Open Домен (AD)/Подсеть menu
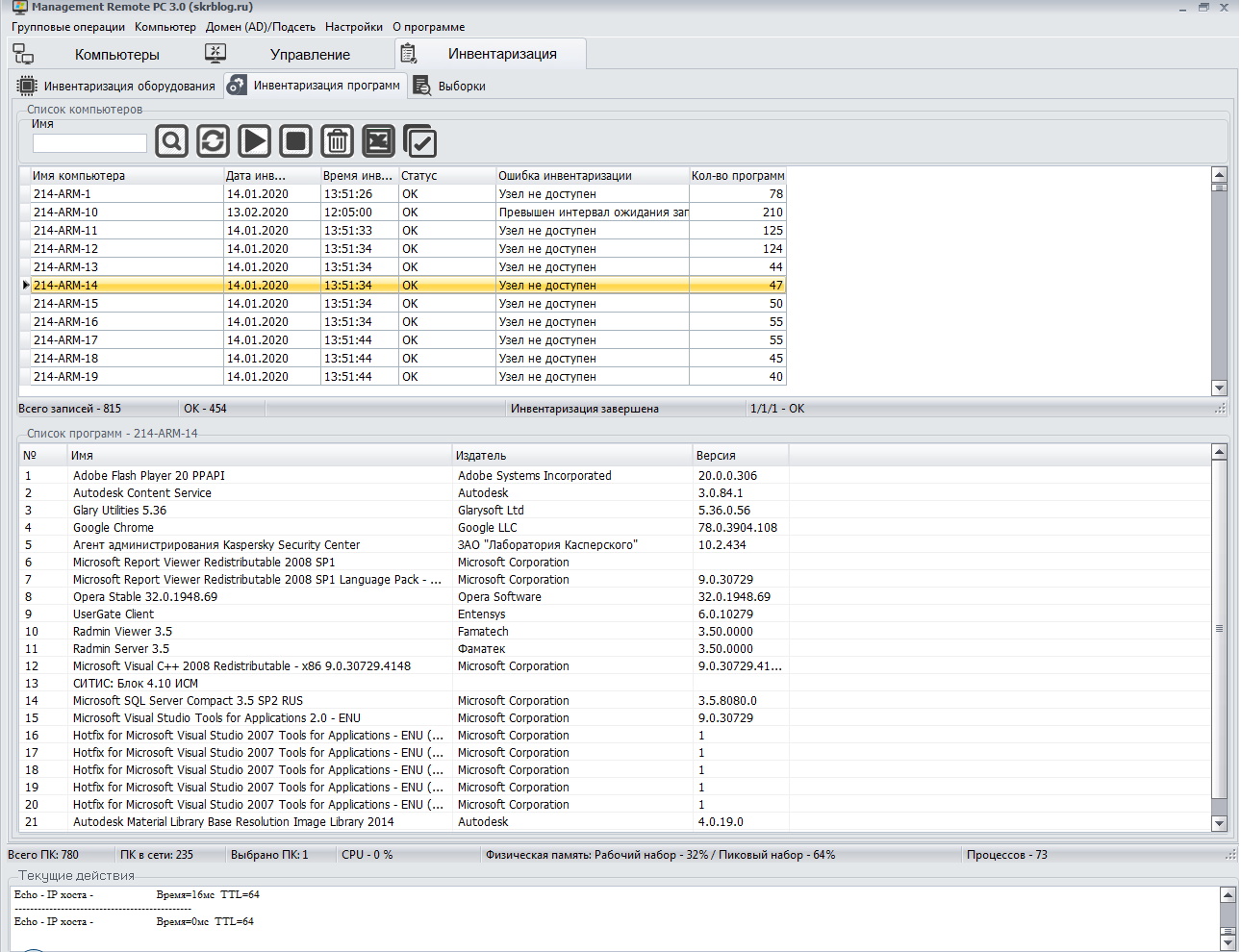 point(261,27)
